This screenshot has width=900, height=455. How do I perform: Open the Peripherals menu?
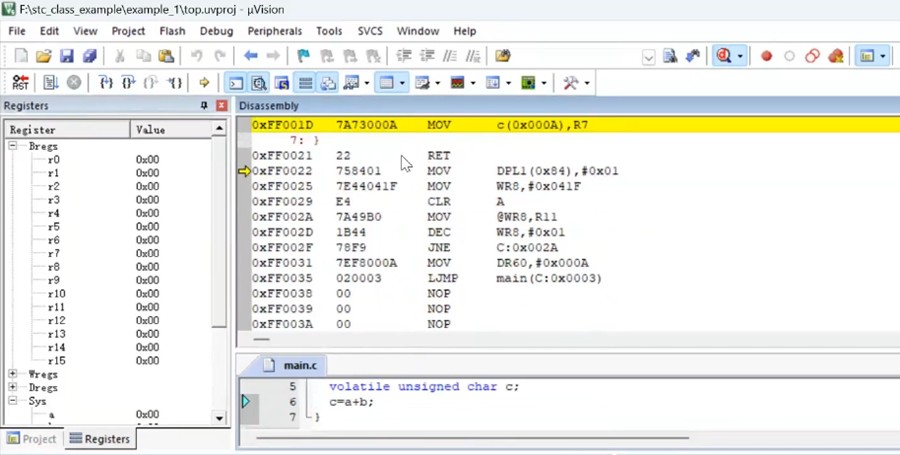pyautogui.click(x=274, y=31)
